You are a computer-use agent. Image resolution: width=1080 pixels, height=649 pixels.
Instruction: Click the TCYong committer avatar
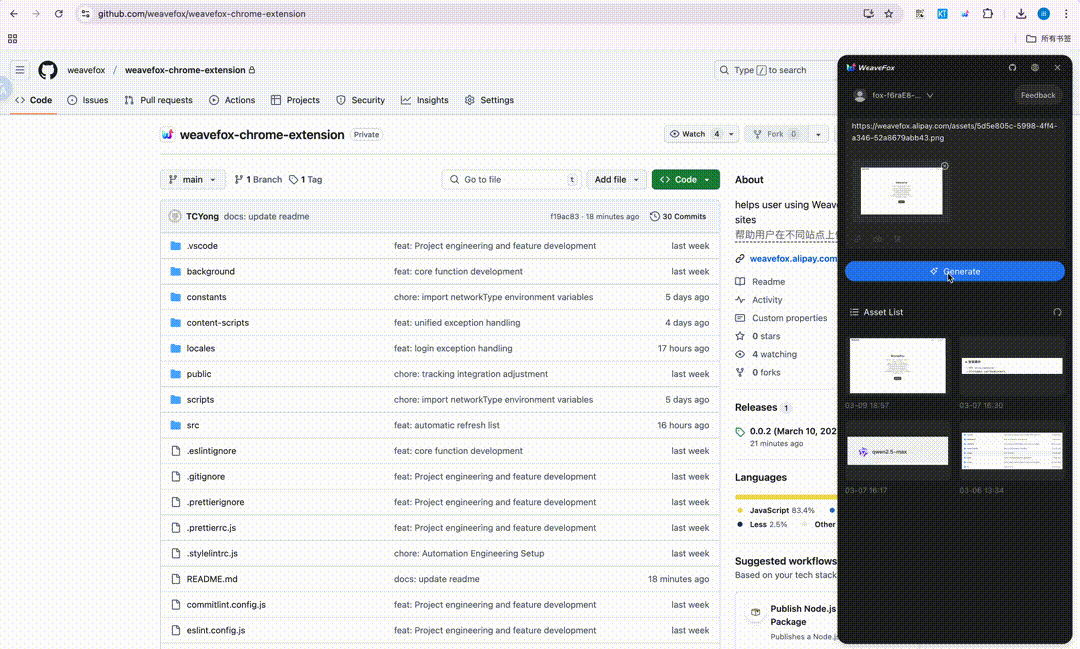(175, 216)
